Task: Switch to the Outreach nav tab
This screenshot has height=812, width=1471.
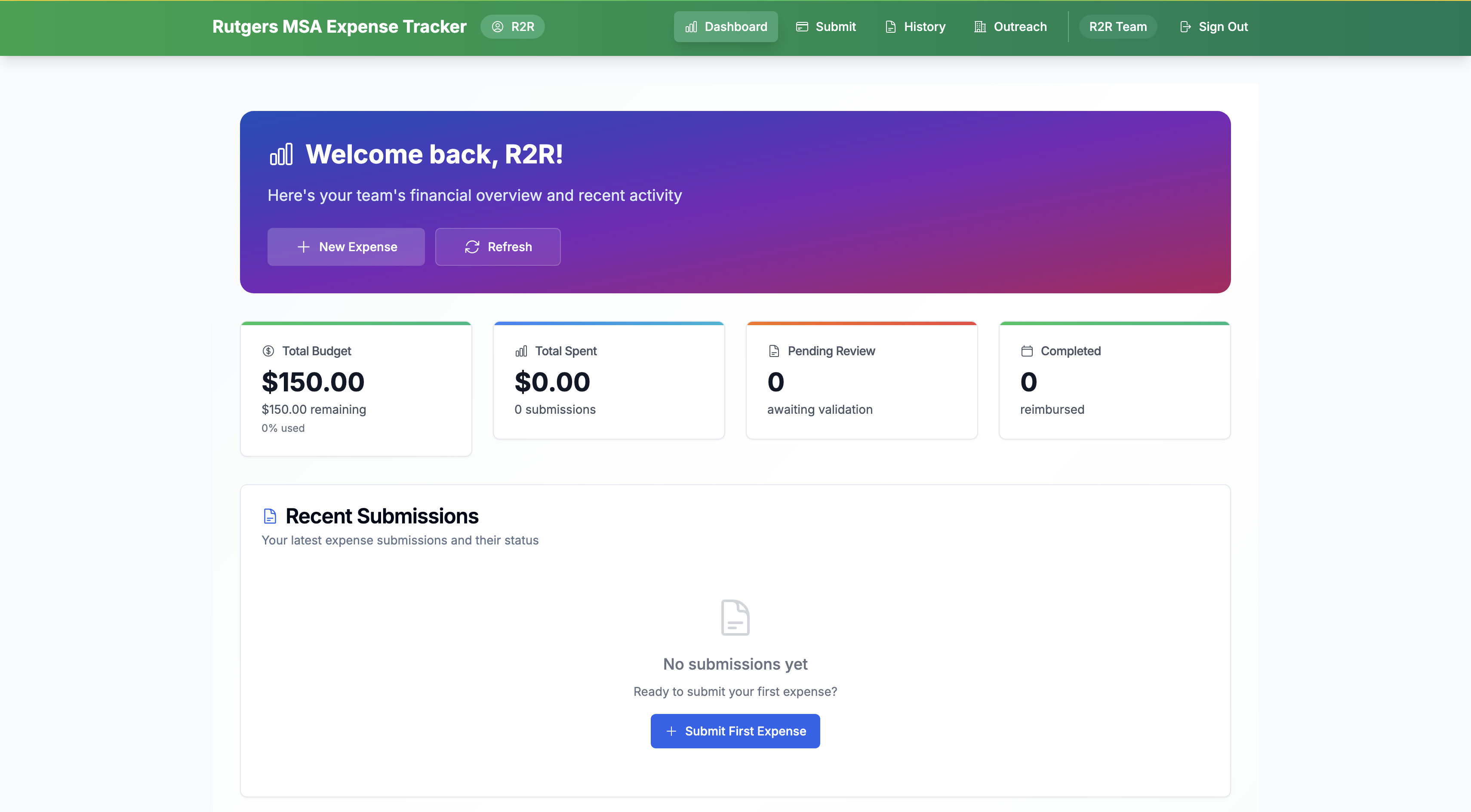Action: point(1010,27)
